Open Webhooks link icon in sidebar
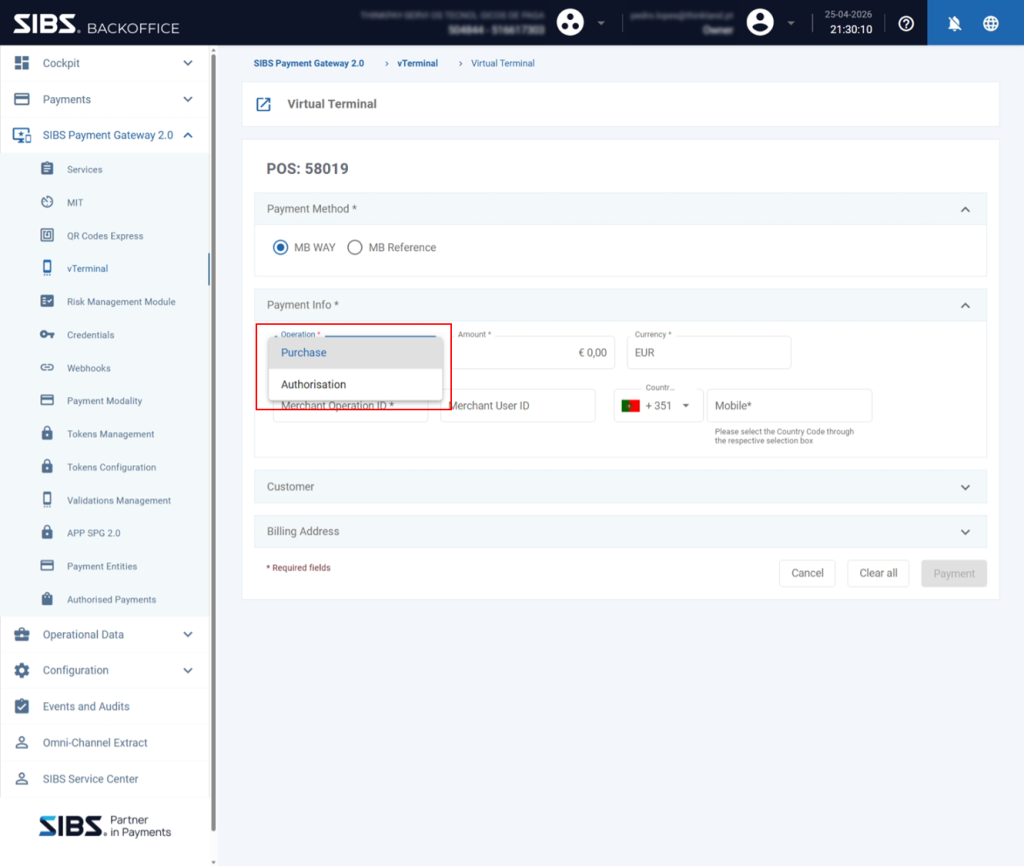Screen dimensions: 1024x866 point(47,368)
